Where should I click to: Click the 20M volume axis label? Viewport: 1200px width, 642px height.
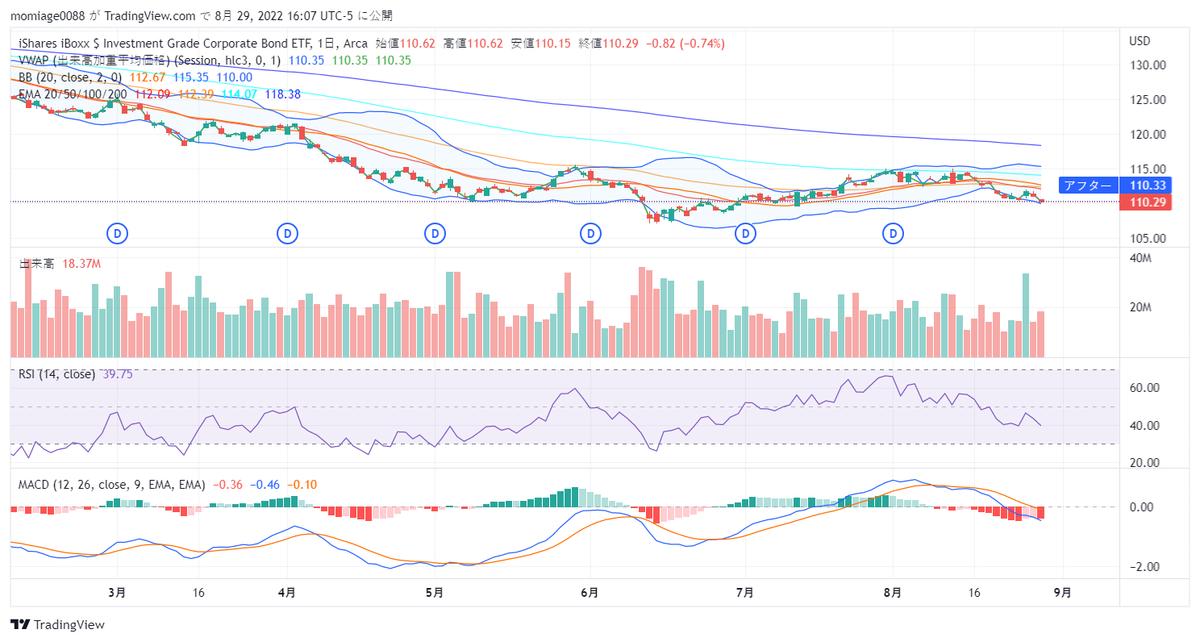click(x=1140, y=308)
